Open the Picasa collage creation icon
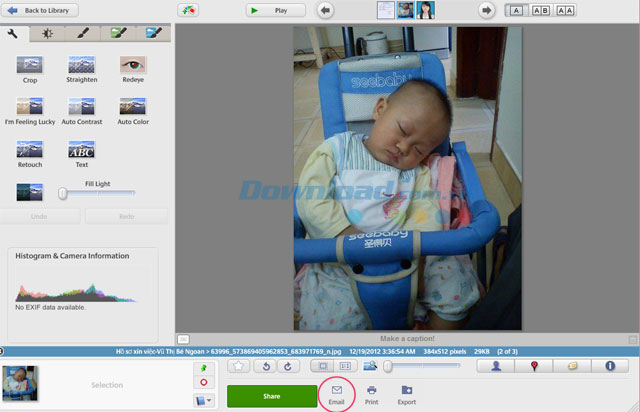Screen dimensions: 640x412 188,10
